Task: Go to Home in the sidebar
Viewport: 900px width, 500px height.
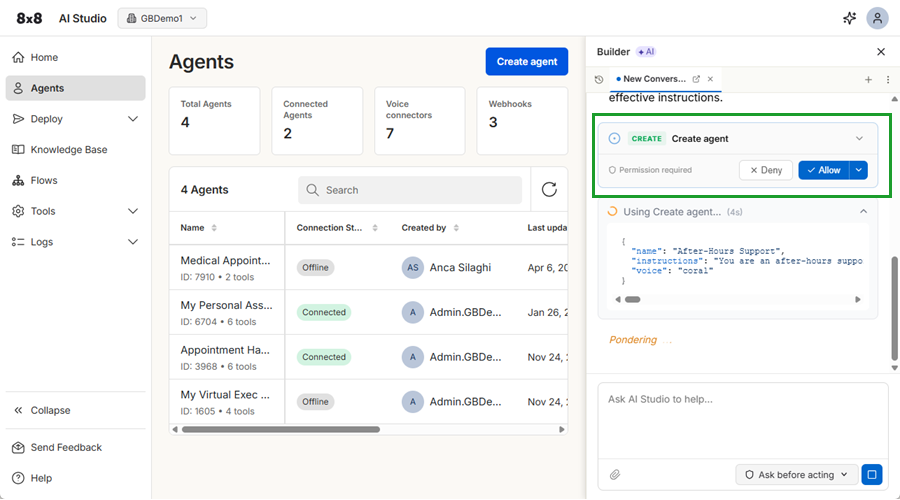Action: pyautogui.click(x=75, y=57)
